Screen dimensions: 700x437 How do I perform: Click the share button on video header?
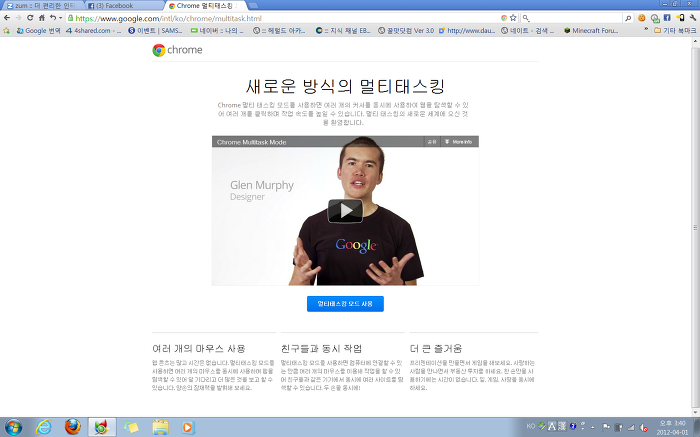click(x=432, y=142)
